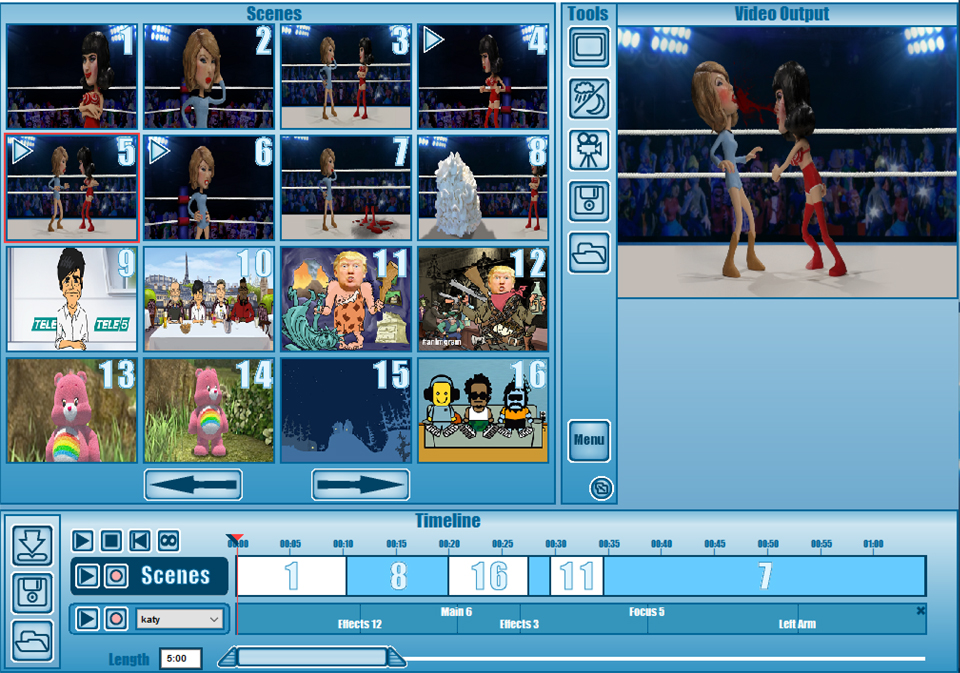Go to the next scenes page
Screen dimensions: 960x673
(x=361, y=484)
